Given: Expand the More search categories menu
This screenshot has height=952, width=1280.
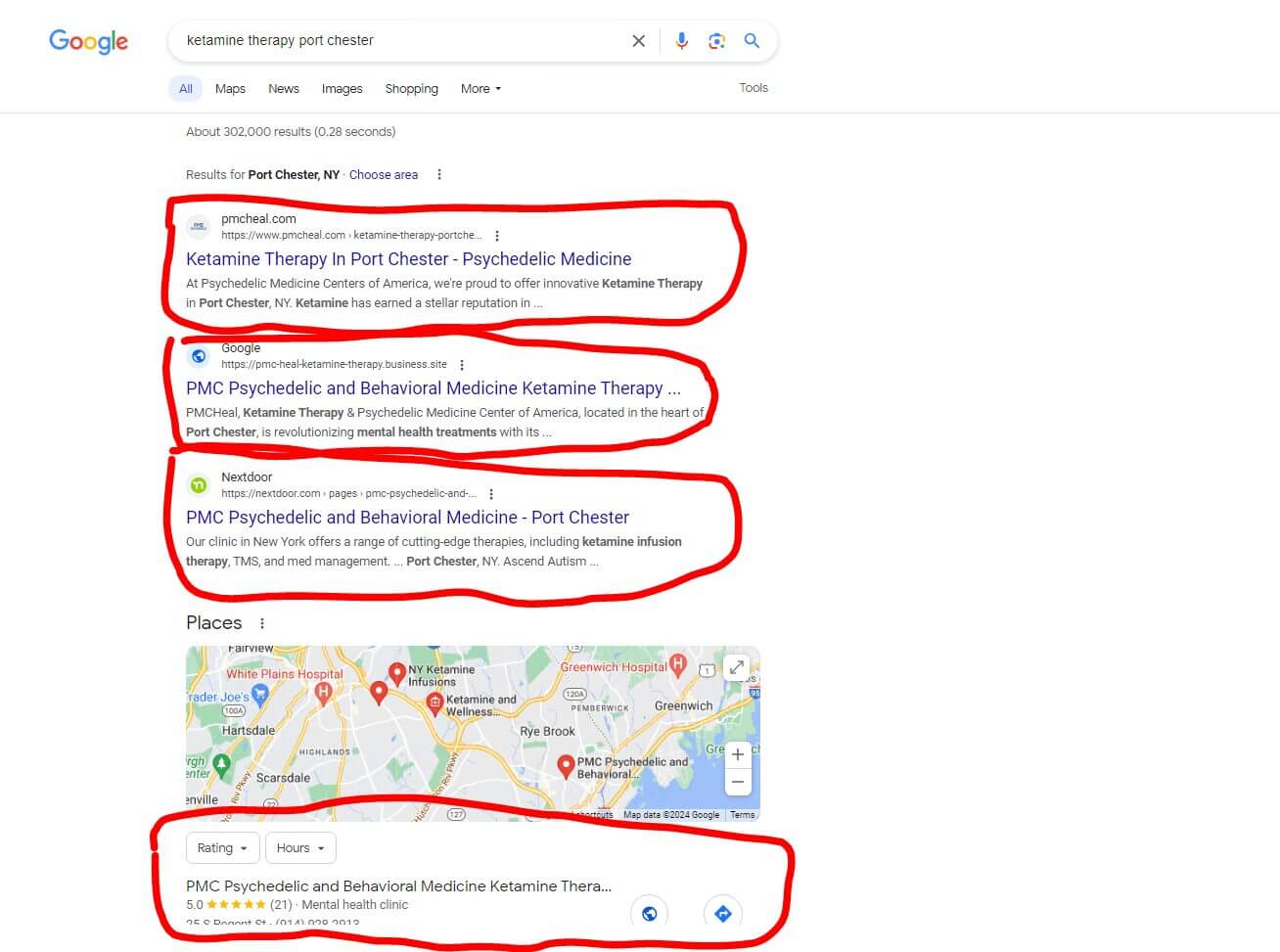Looking at the screenshot, I should click(480, 88).
